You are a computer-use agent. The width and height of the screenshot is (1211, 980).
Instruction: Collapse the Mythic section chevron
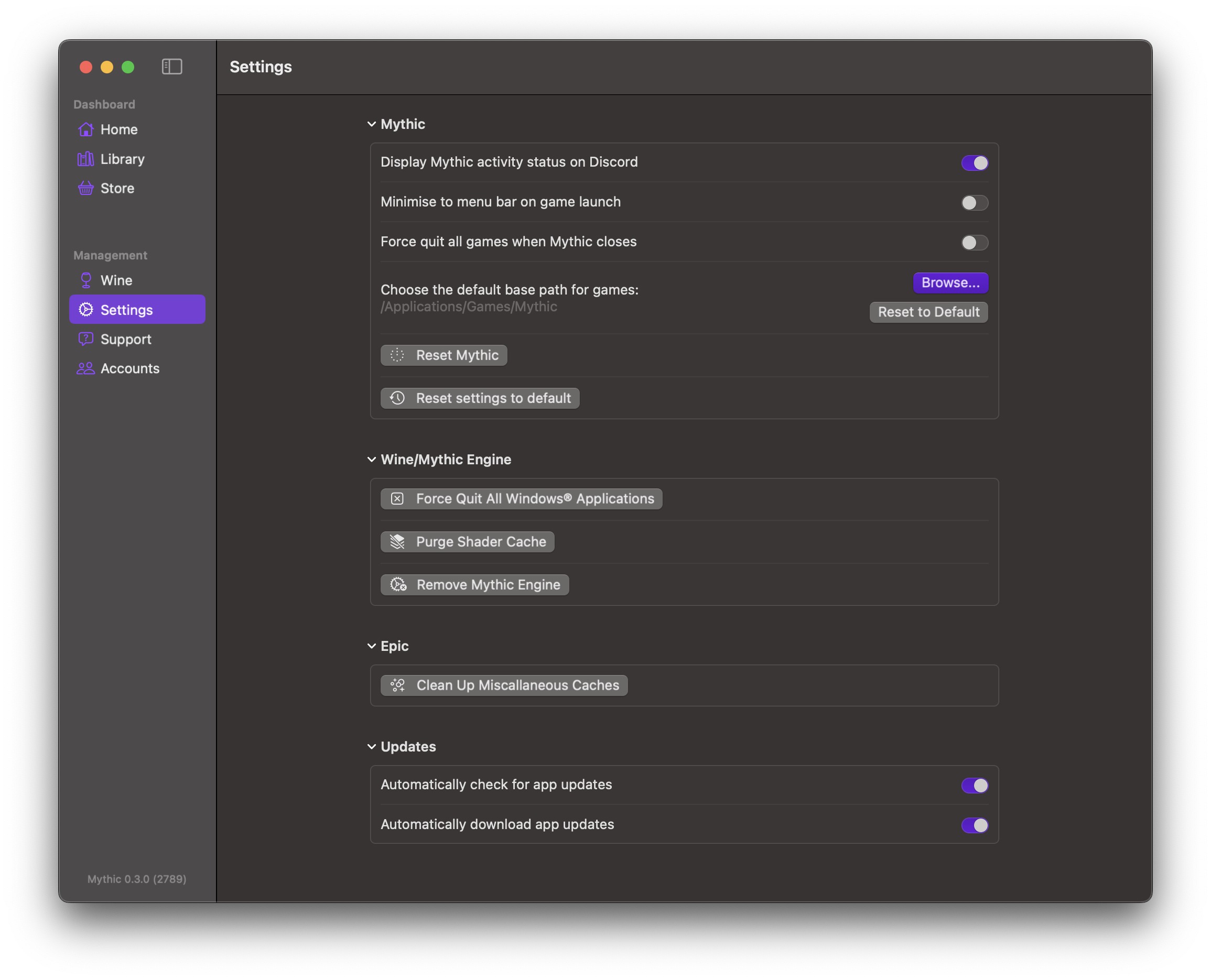(372, 124)
